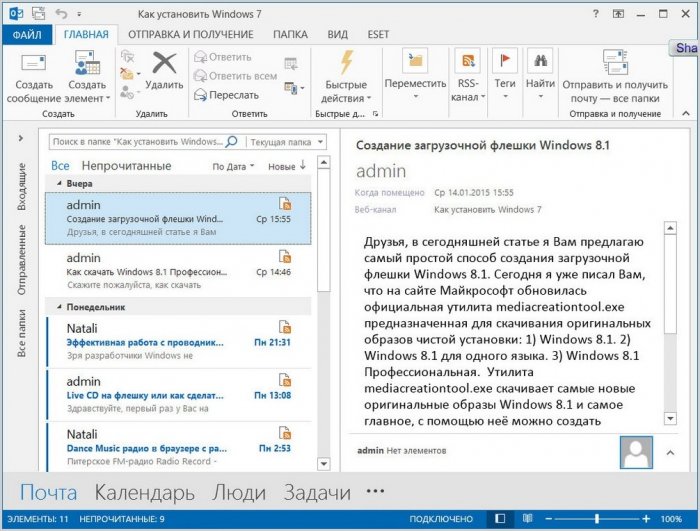Open the ВИД ribbon tab
Image resolution: width=700 pixels, height=531 pixels.
tap(338, 35)
